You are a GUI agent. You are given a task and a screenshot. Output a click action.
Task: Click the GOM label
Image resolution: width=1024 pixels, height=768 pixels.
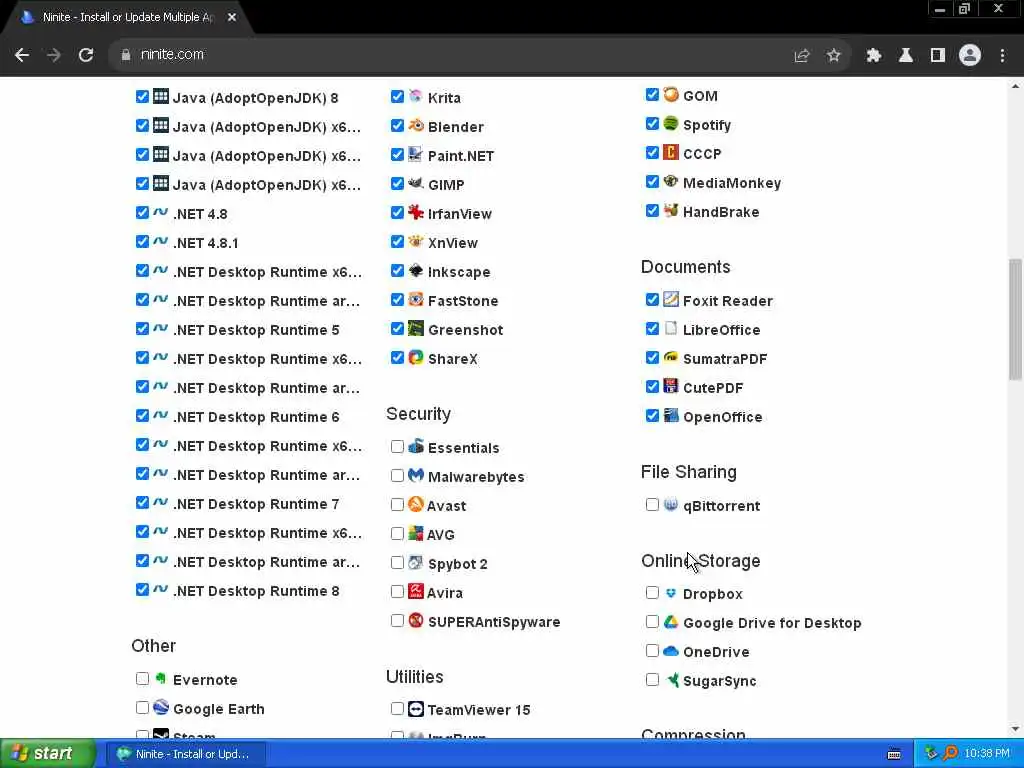pos(700,96)
